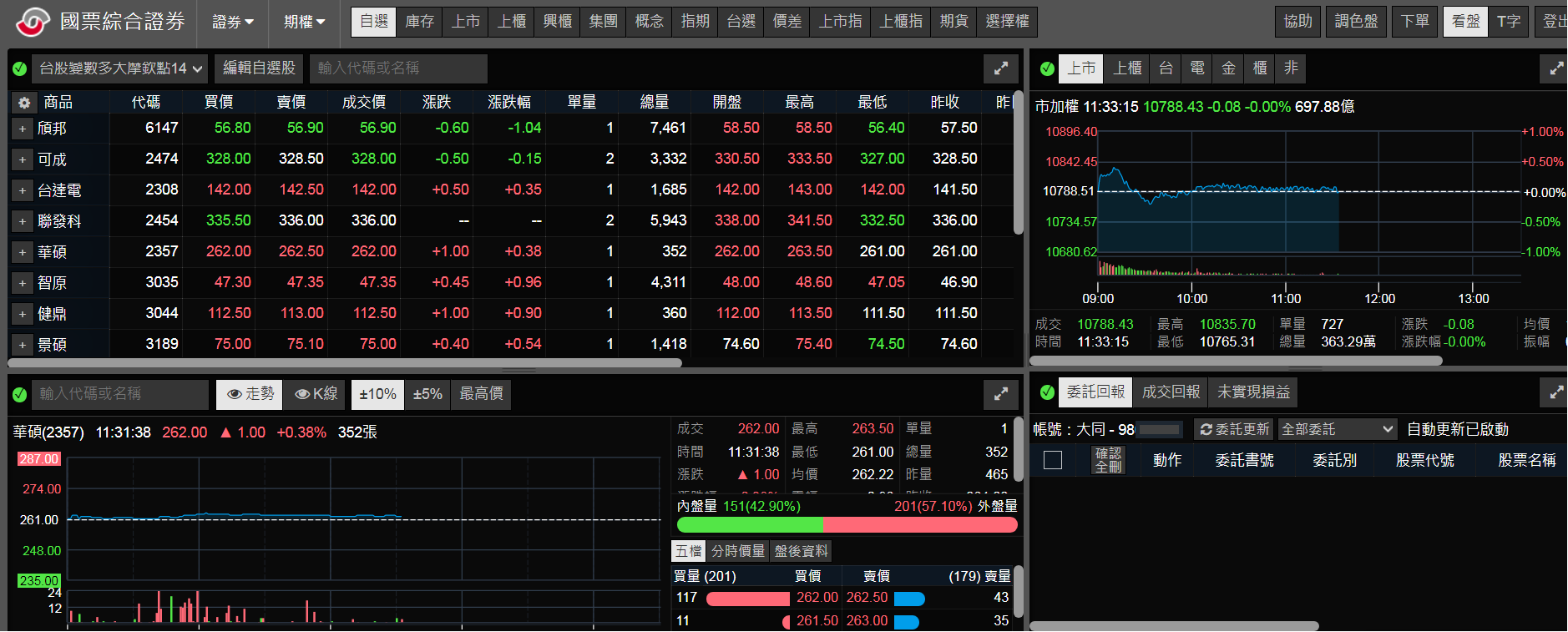1568x632 pixels.
Task: Click green check icon in order report panel
Action: [1047, 392]
